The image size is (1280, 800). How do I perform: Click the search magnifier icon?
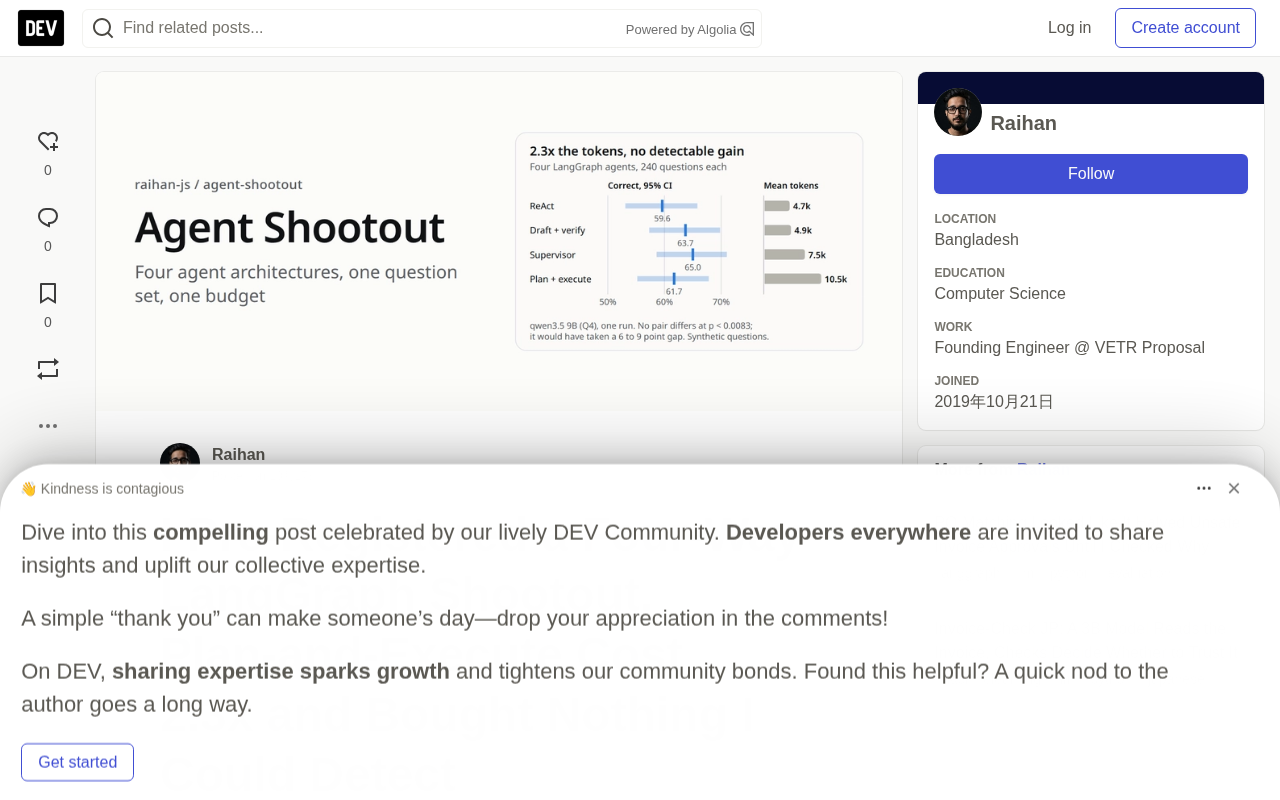[x=102, y=28]
